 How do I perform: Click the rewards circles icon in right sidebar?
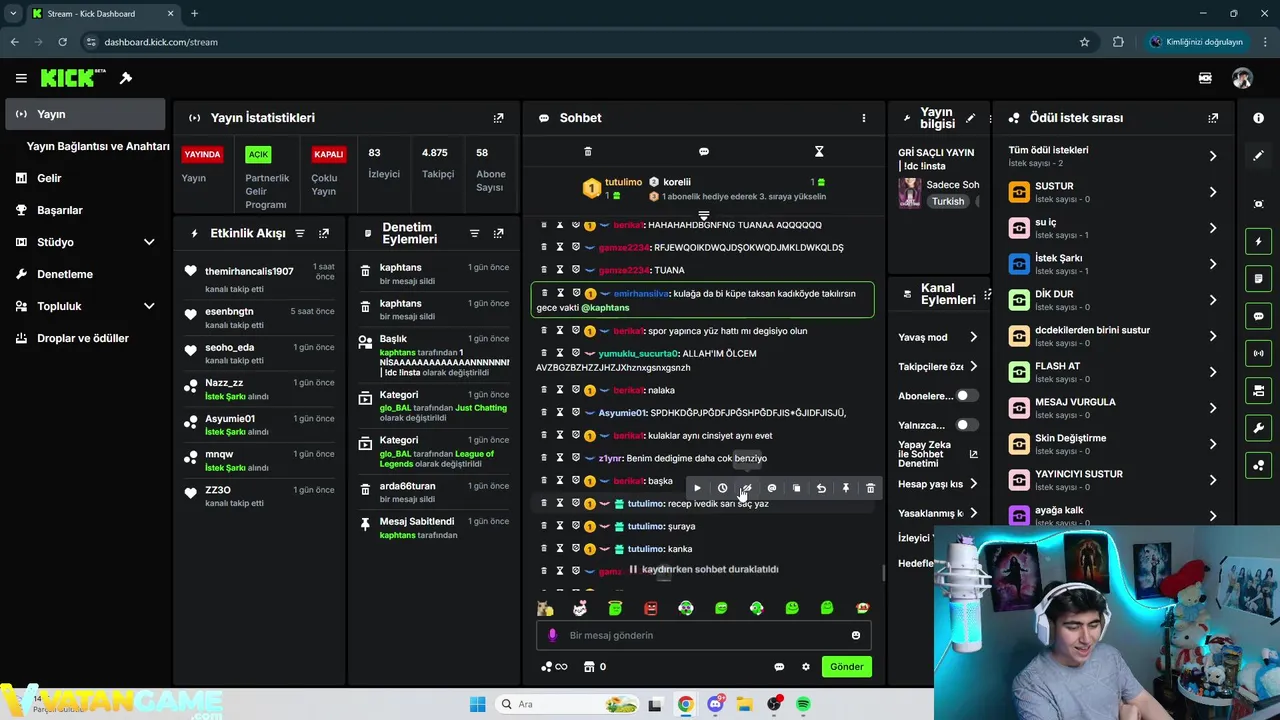pos(1258,465)
